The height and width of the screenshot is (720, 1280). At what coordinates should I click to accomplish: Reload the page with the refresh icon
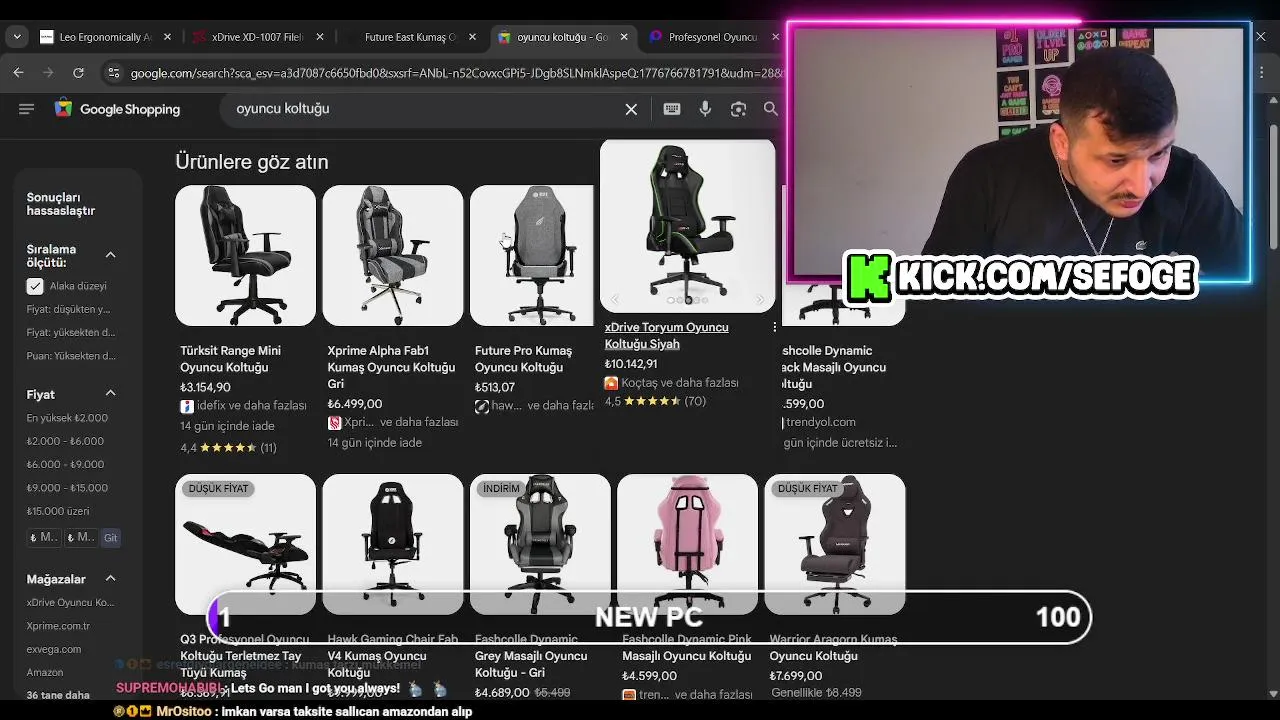(78, 72)
